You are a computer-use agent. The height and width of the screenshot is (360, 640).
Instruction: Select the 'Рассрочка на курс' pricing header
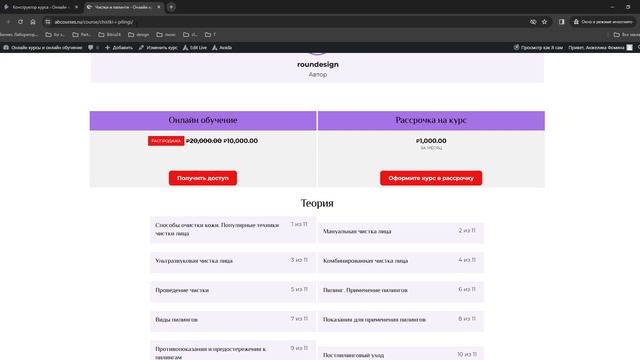point(431,120)
